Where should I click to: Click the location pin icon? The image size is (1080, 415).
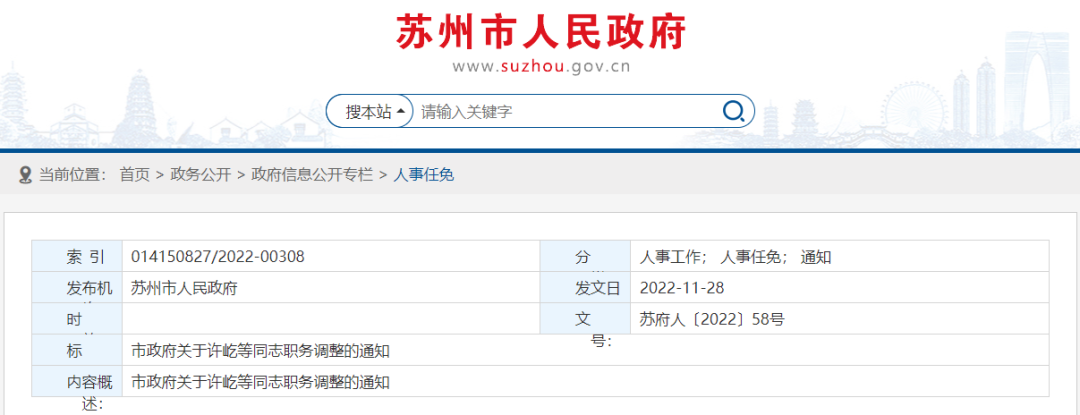coord(25,175)
